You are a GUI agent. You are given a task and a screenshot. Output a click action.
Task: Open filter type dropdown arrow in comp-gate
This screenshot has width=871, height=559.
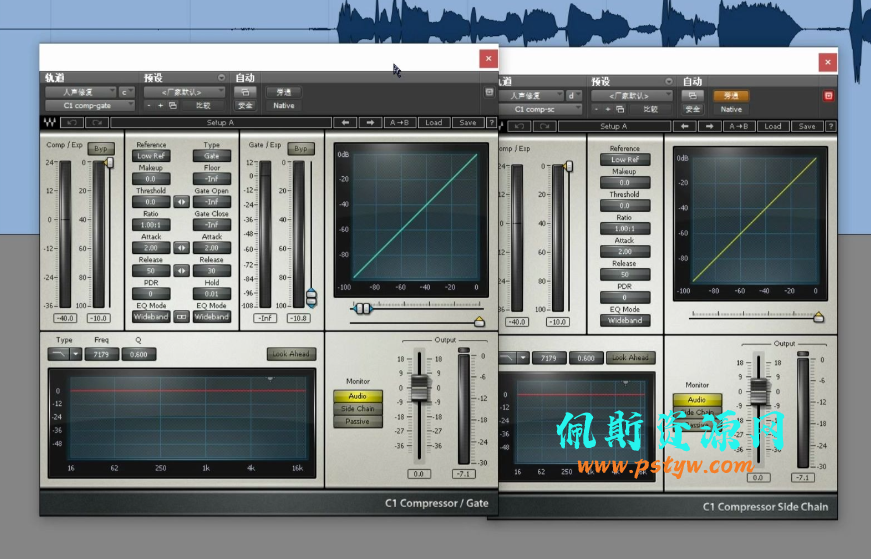pos(76,355)
